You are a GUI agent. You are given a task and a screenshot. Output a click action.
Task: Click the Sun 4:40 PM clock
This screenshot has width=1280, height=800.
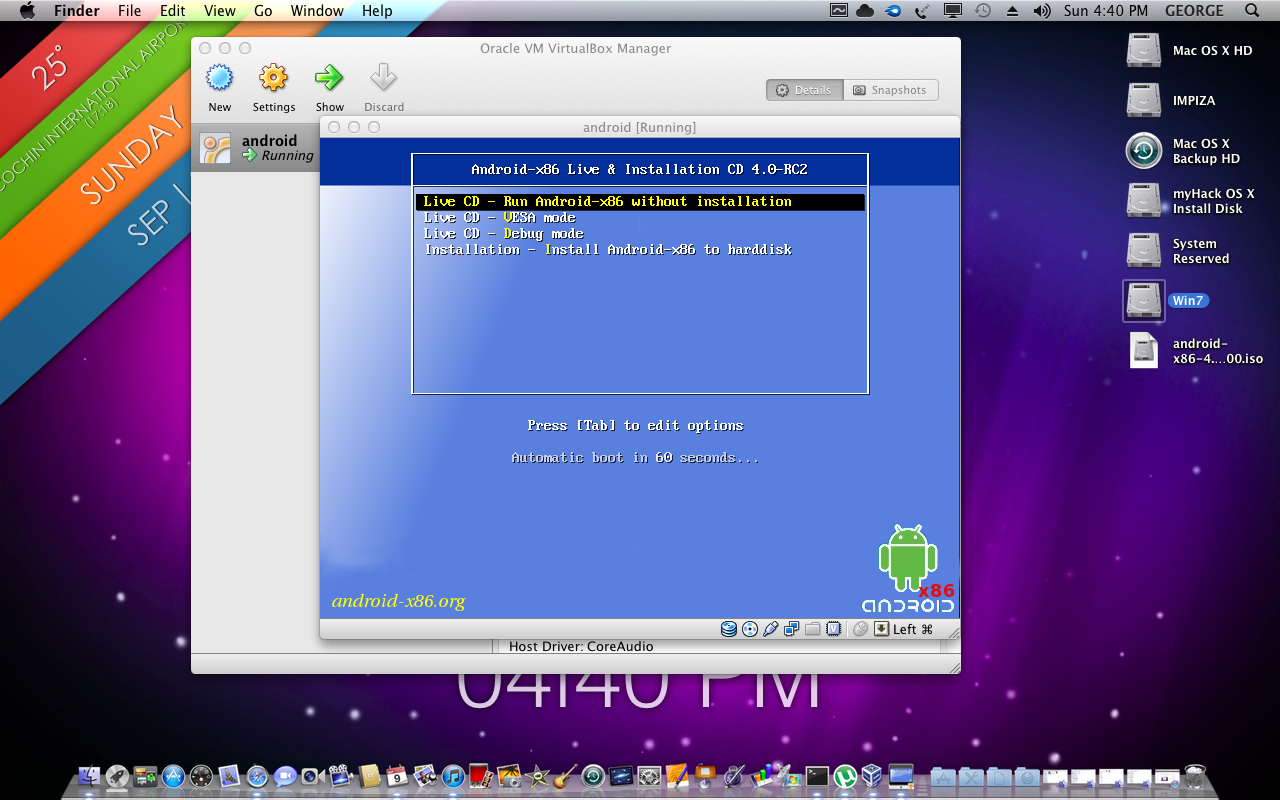[x=1107, y=11]
